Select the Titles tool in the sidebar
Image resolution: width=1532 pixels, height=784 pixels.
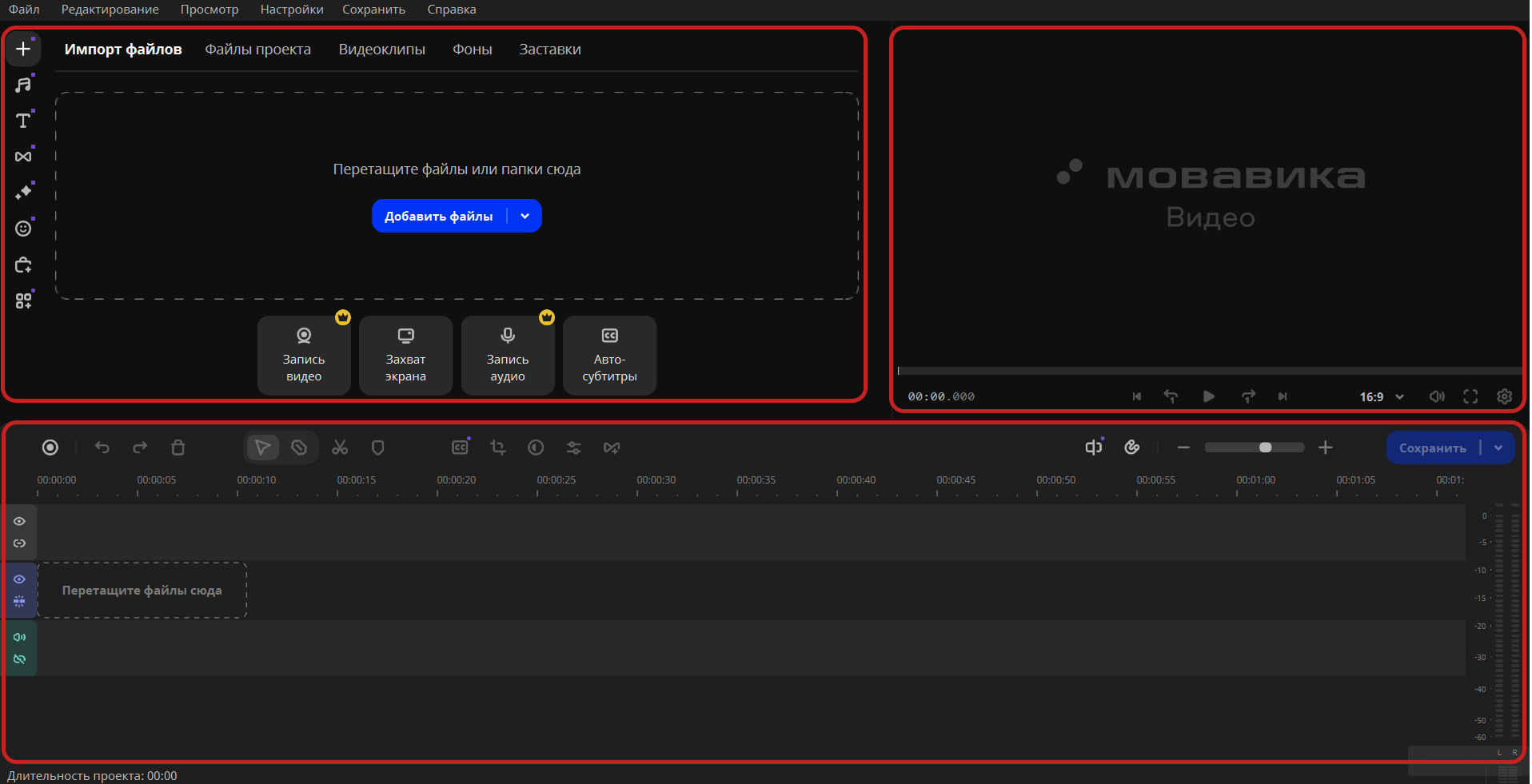coord(23,120)
